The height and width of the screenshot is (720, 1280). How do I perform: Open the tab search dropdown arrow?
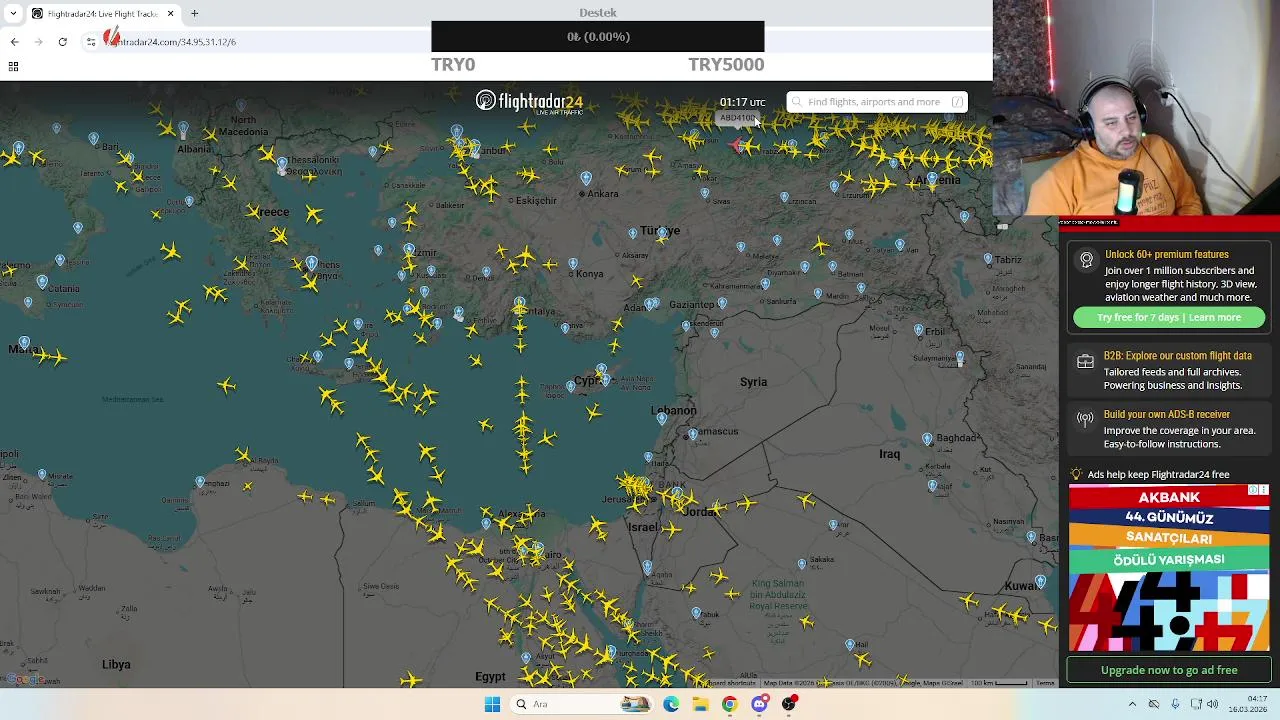(x=12, y=13)
